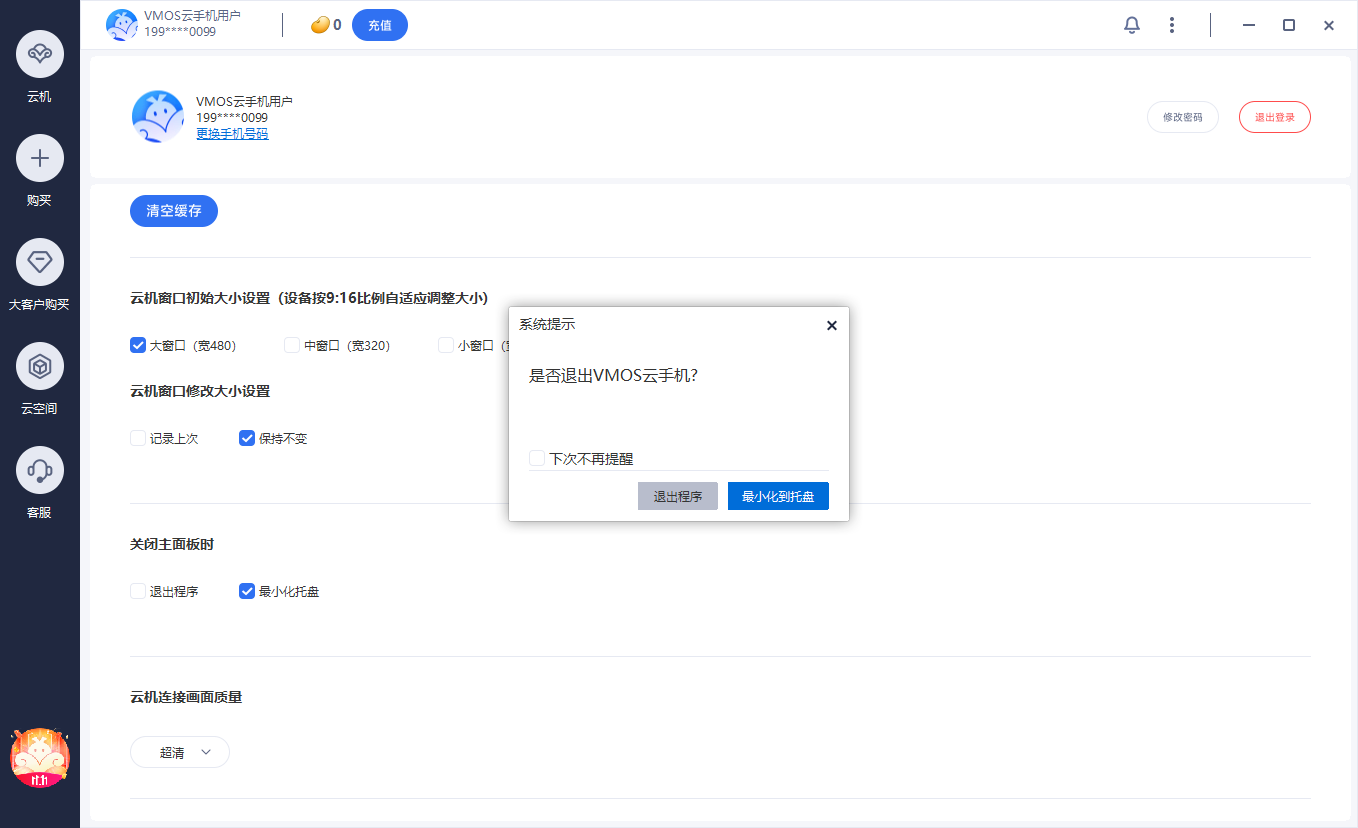The width and height of the screenshot is (1358, 828).
Task: Click the 充值 recharge button
Action: pos(380,25)
